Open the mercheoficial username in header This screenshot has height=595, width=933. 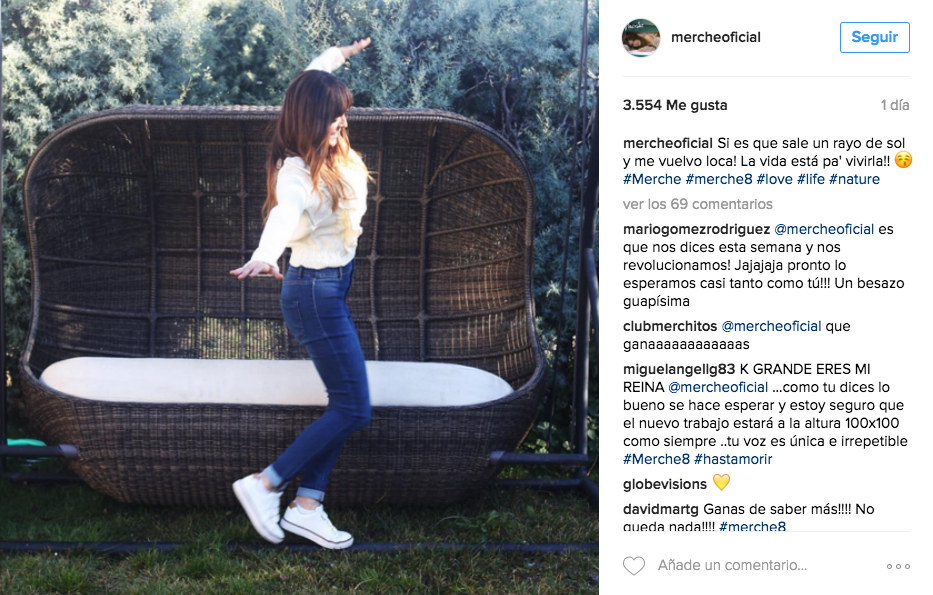[x=716, y=37]
